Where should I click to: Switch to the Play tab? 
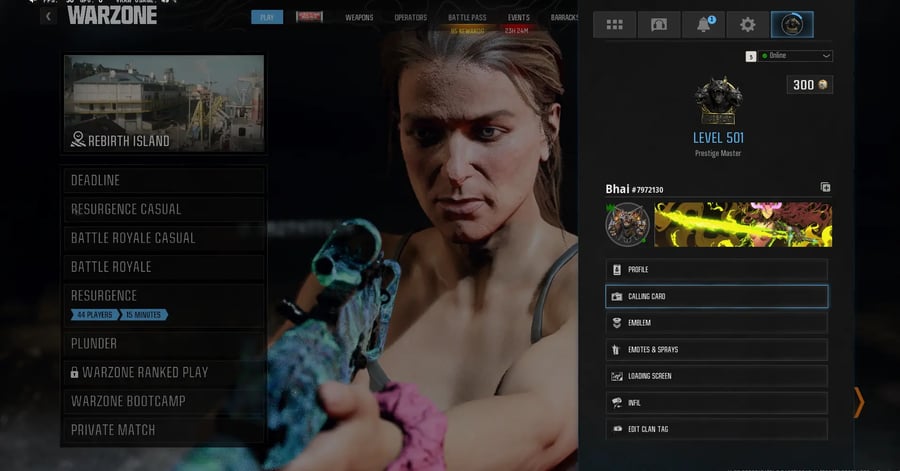click(x=267, y=17)
